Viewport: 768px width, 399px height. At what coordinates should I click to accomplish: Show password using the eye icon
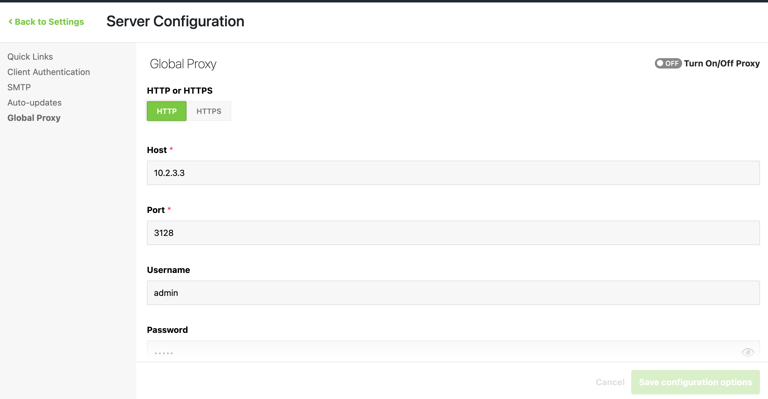click(747, 352)
